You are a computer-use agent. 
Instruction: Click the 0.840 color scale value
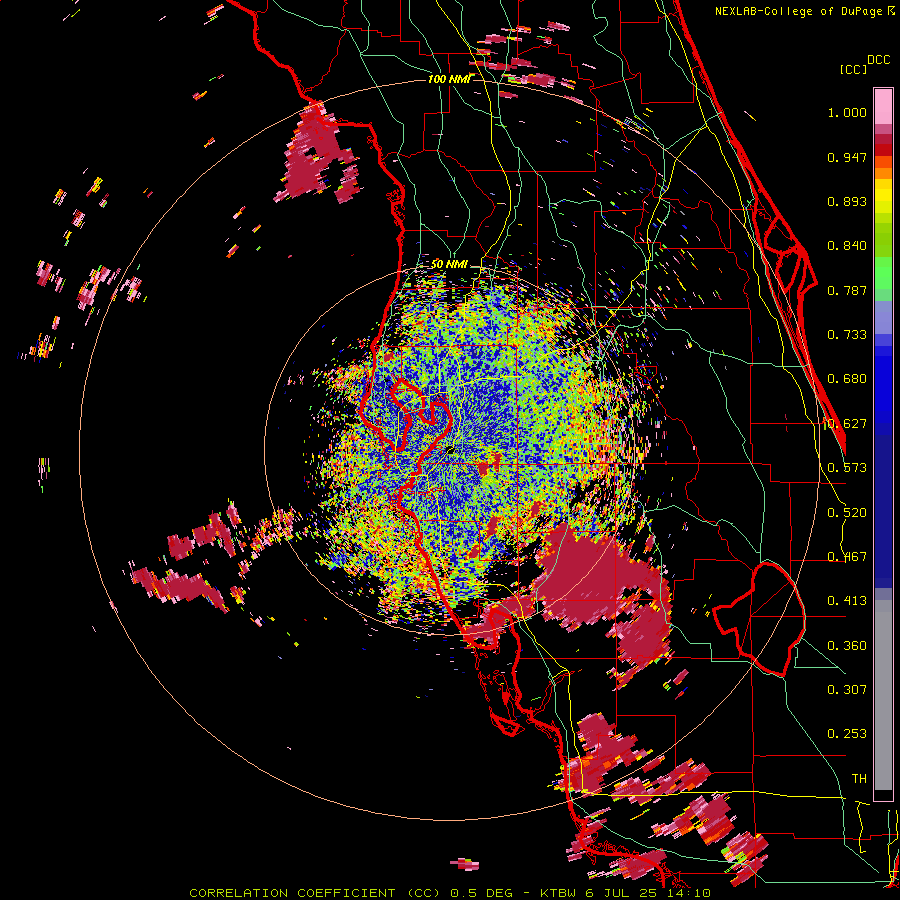coord(847,246)
